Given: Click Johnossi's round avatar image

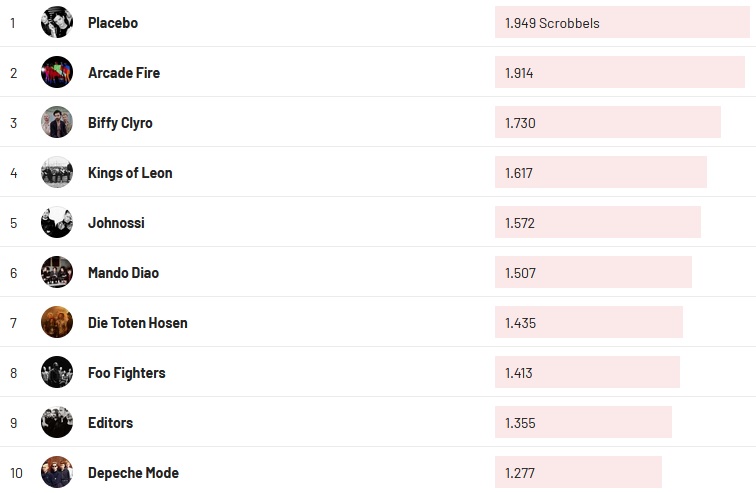Looking at the screenshot, I should tap(57, 222).
